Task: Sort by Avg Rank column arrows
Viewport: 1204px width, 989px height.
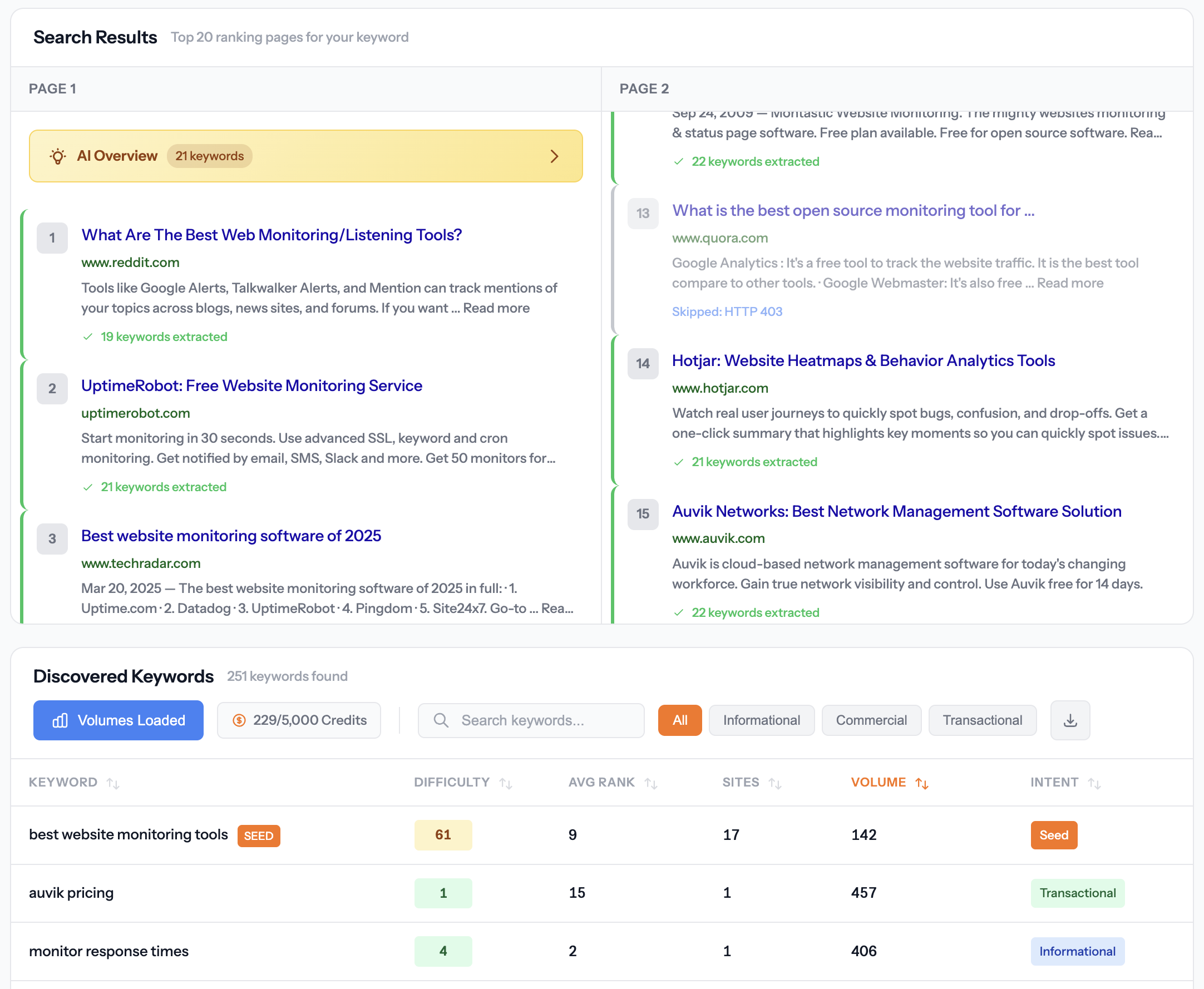Action: pos(651,783)
